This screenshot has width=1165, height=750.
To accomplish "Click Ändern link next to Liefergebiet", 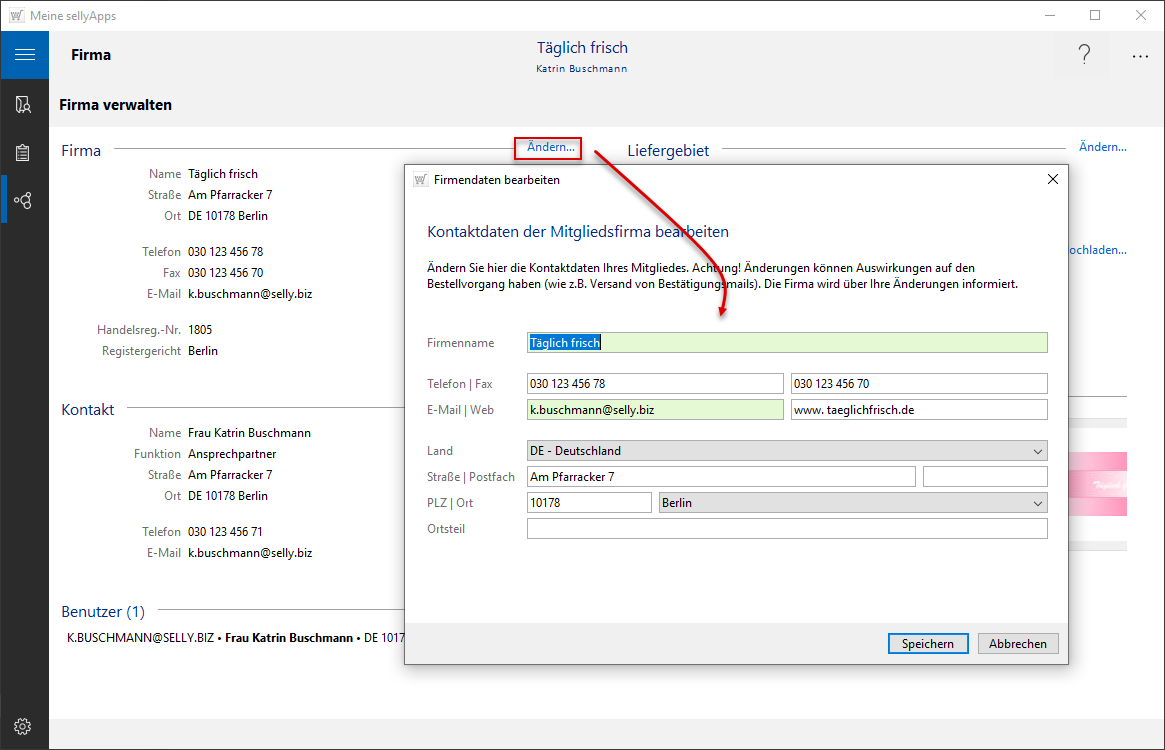I will pos(1102,147).
